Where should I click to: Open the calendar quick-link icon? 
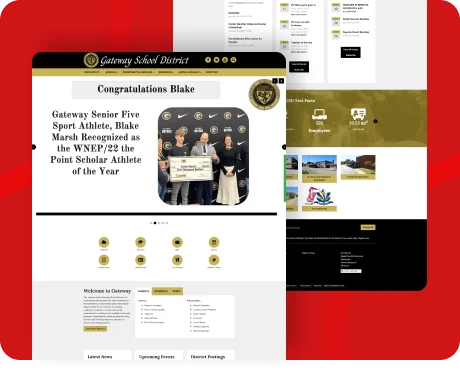pos(214,242)
